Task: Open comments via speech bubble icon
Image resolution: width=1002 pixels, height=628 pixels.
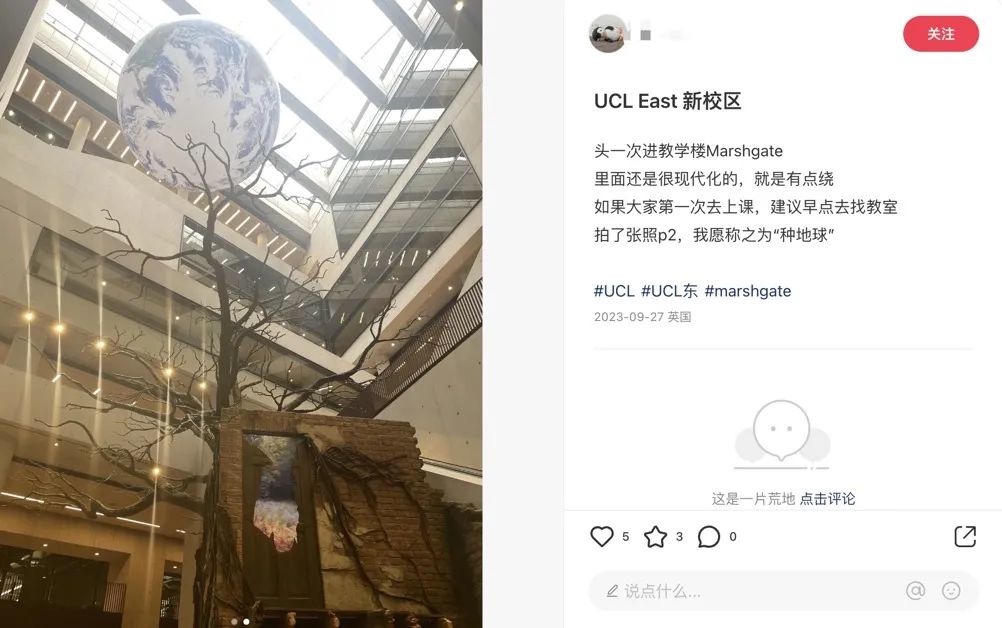Action: [x=709, y=537]
